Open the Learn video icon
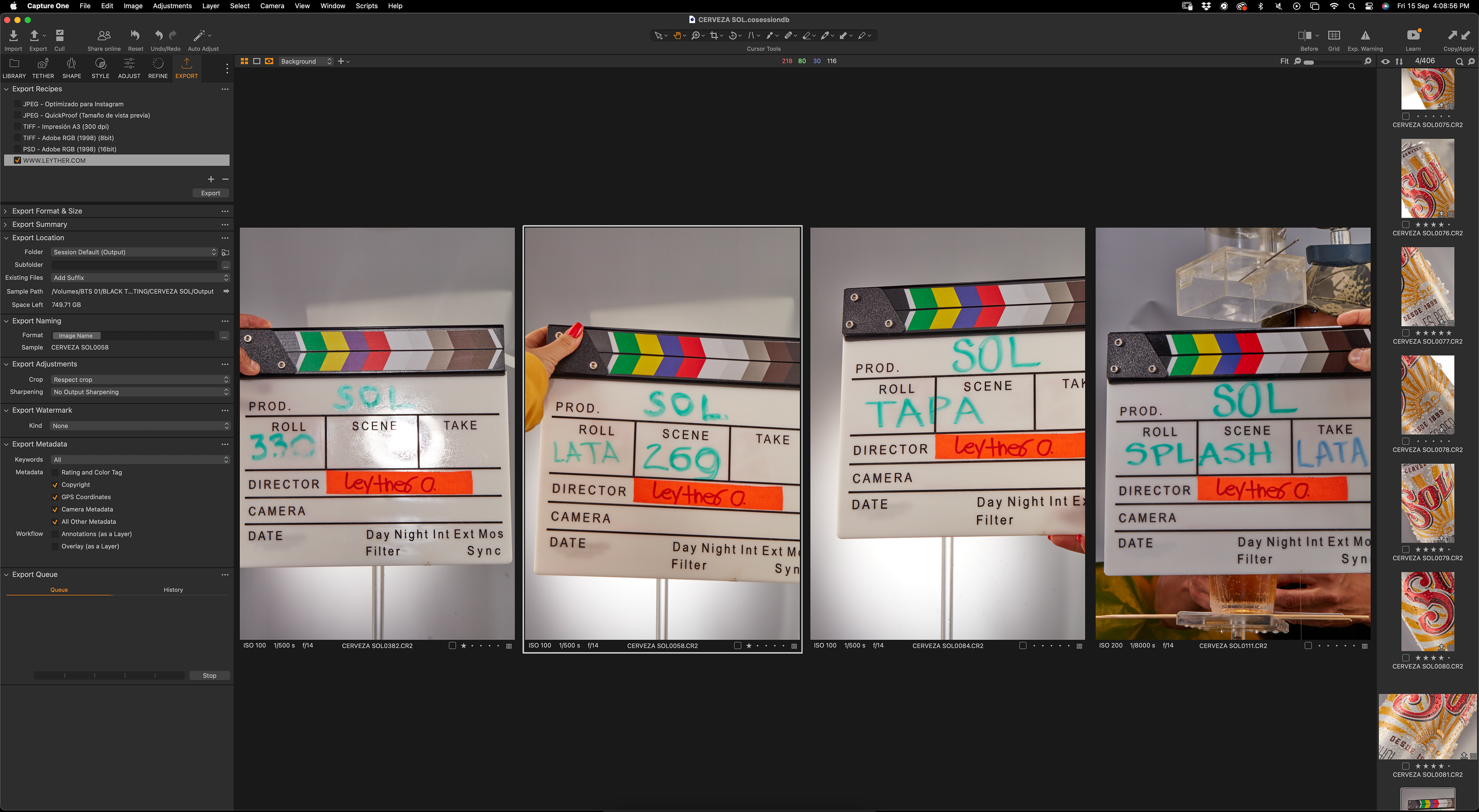The height and width of the screenshot is (812, 1479). pos(1413,35)
